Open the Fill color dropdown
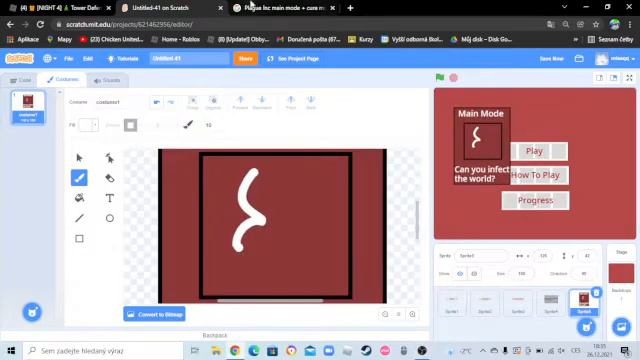Viewport: 640px width, 360px height. 89,125
